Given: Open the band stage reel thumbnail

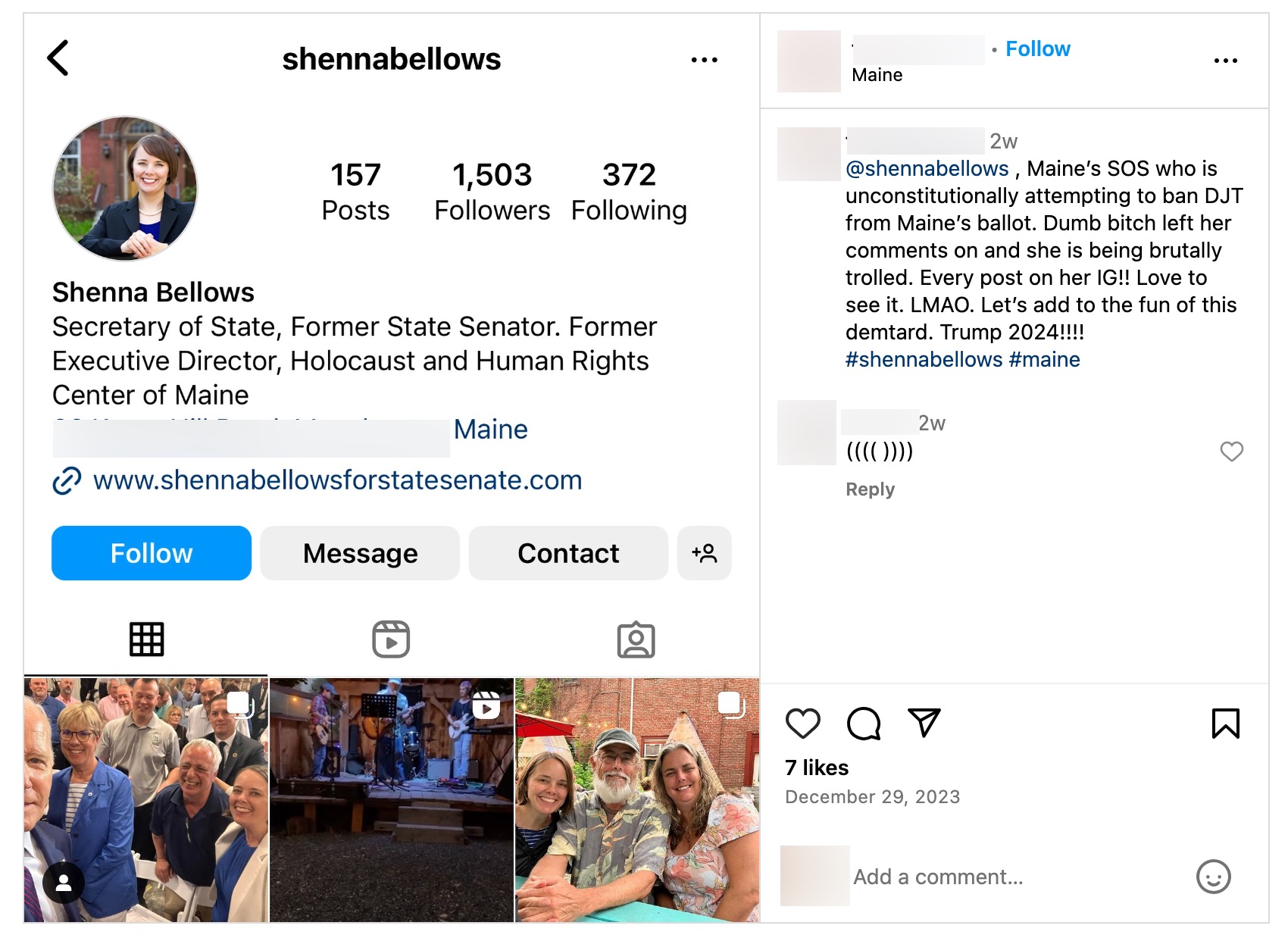Looking at the screenshot, I should coord(392,800).
